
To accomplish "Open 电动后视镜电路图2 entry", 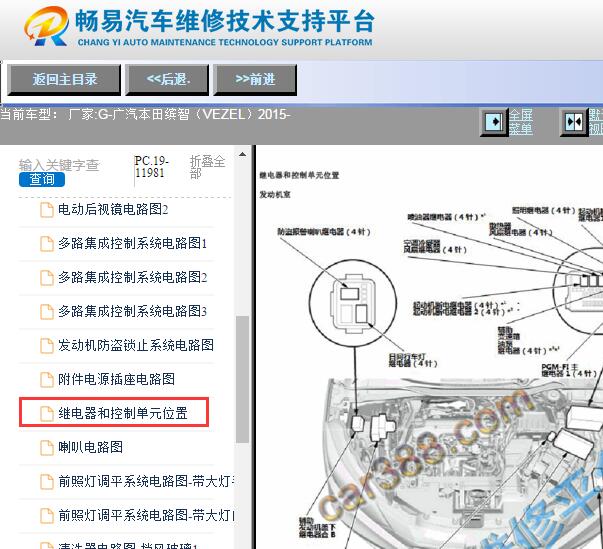I will (113, 210).
